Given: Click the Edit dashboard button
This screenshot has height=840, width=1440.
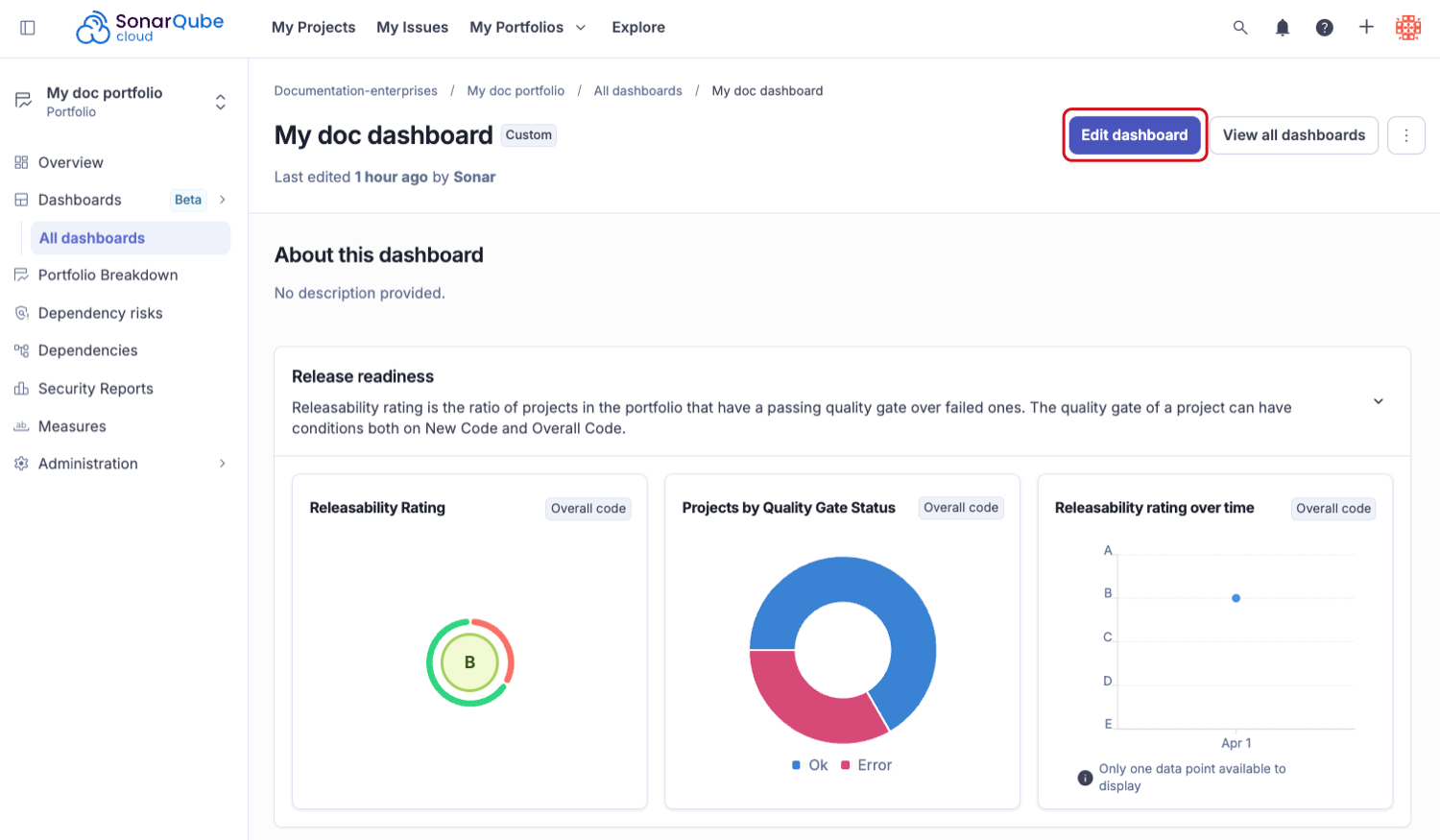Looking at the screenshot, I should point(1135,134).
